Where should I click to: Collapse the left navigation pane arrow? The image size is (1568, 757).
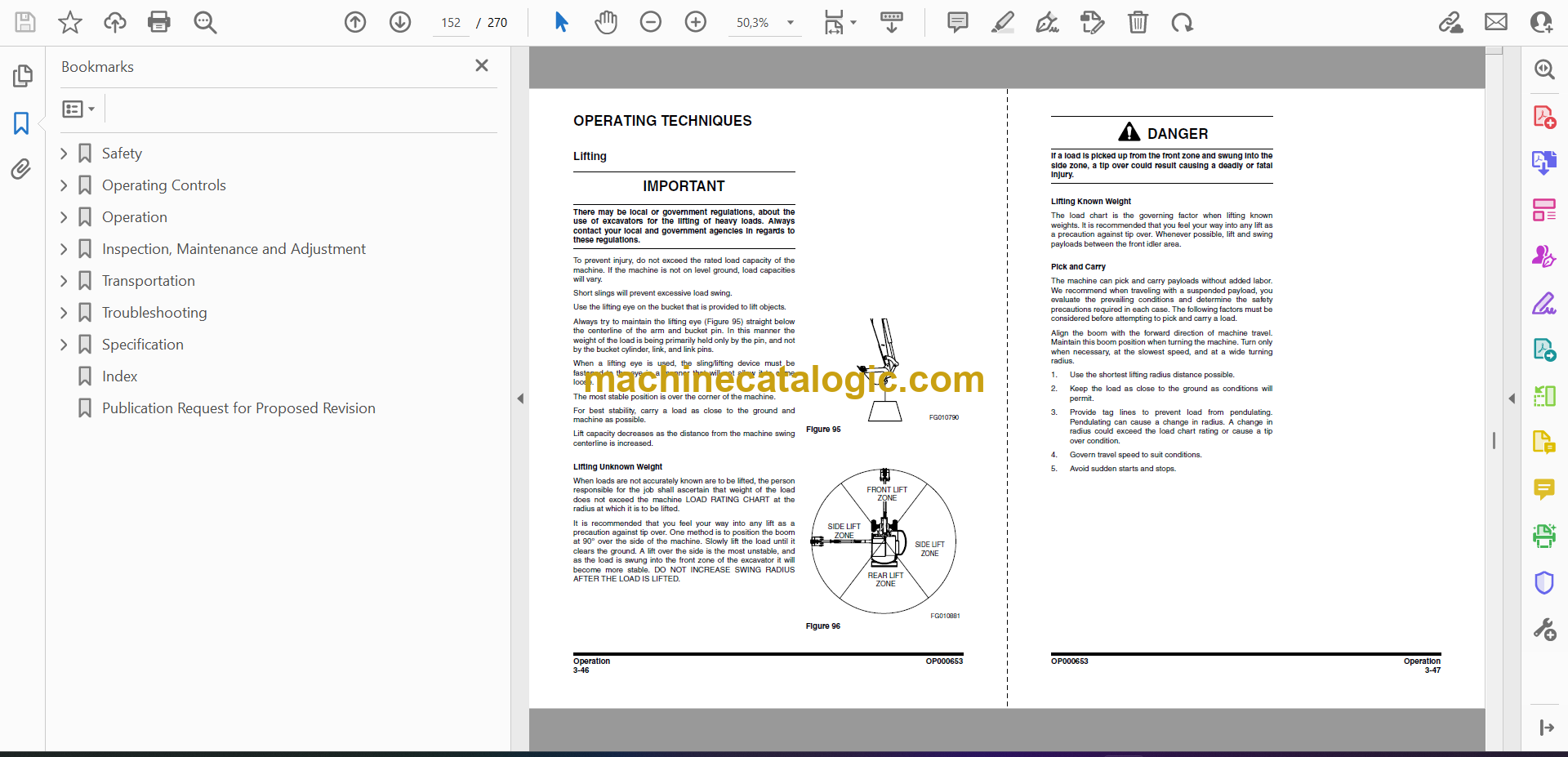point(520,399)
